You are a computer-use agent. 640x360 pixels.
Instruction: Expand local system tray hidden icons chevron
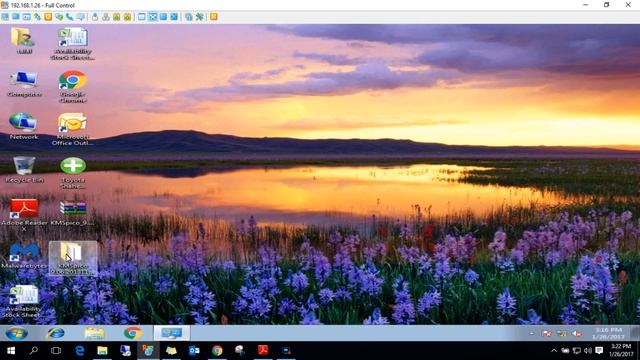click(554, 351)
